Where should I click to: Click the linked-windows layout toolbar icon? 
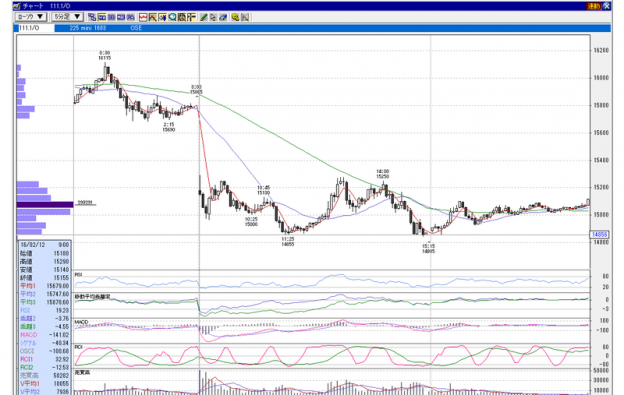92,17
